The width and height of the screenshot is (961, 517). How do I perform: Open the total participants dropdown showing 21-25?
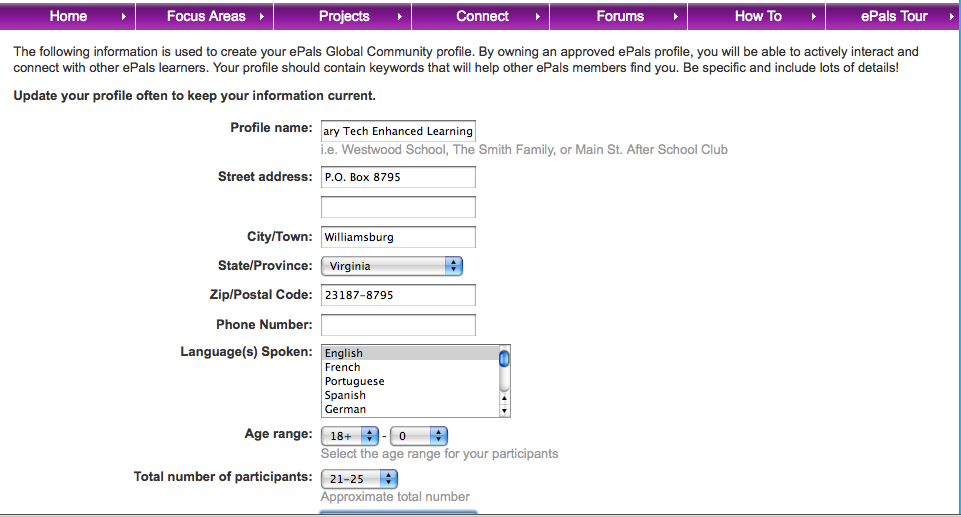(x=359, y=479)
